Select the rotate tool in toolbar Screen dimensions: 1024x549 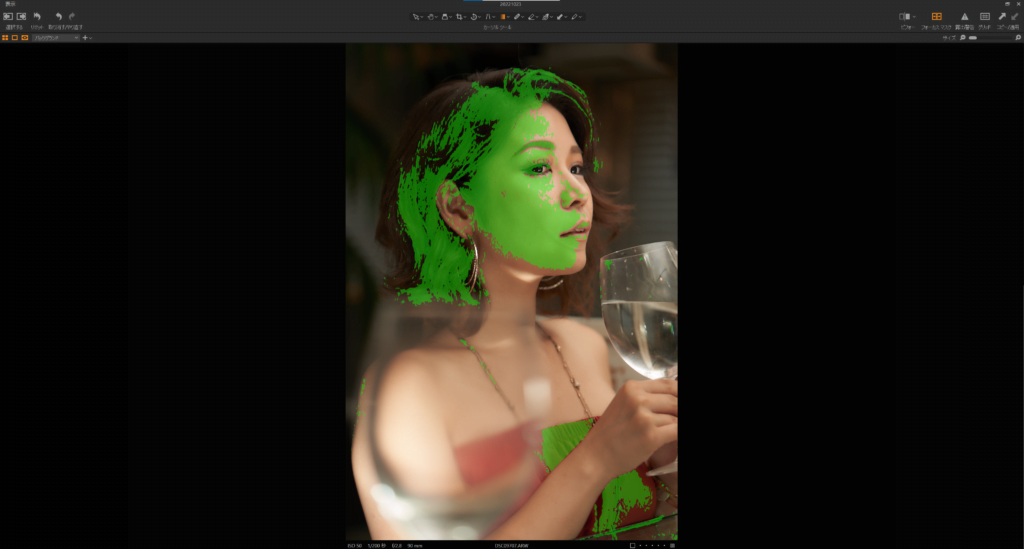pyautogui.click(x=475, y=16)
